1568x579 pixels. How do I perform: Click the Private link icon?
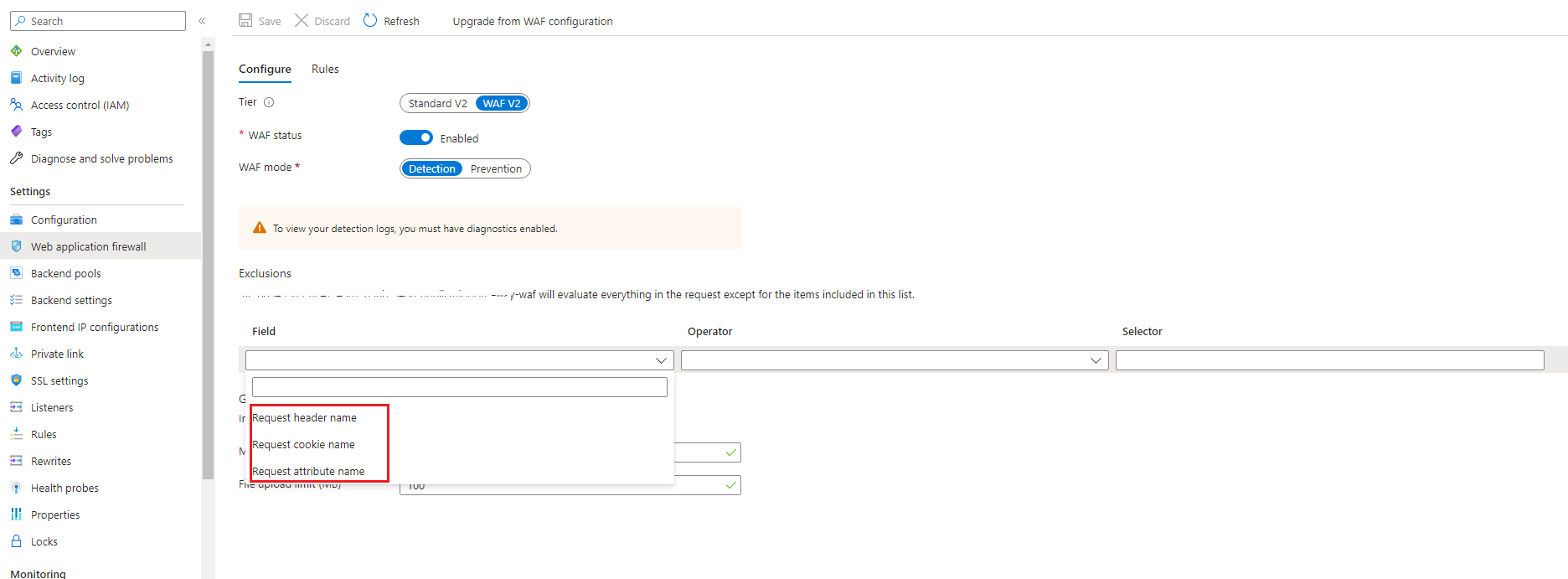(x=16, y=354)
